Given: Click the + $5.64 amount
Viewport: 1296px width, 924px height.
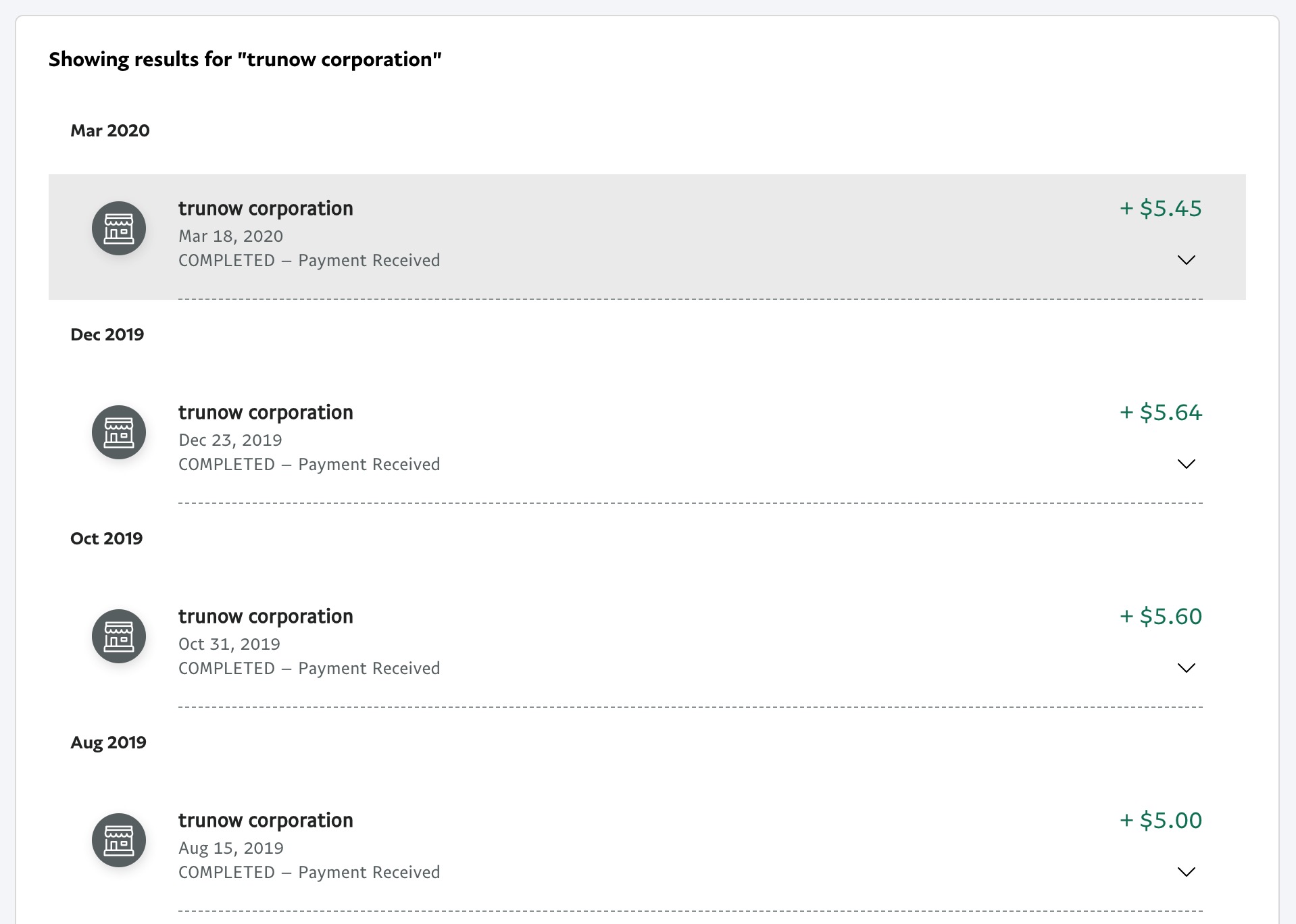Looking at the screenshot, I should [x=1160, y=413].
